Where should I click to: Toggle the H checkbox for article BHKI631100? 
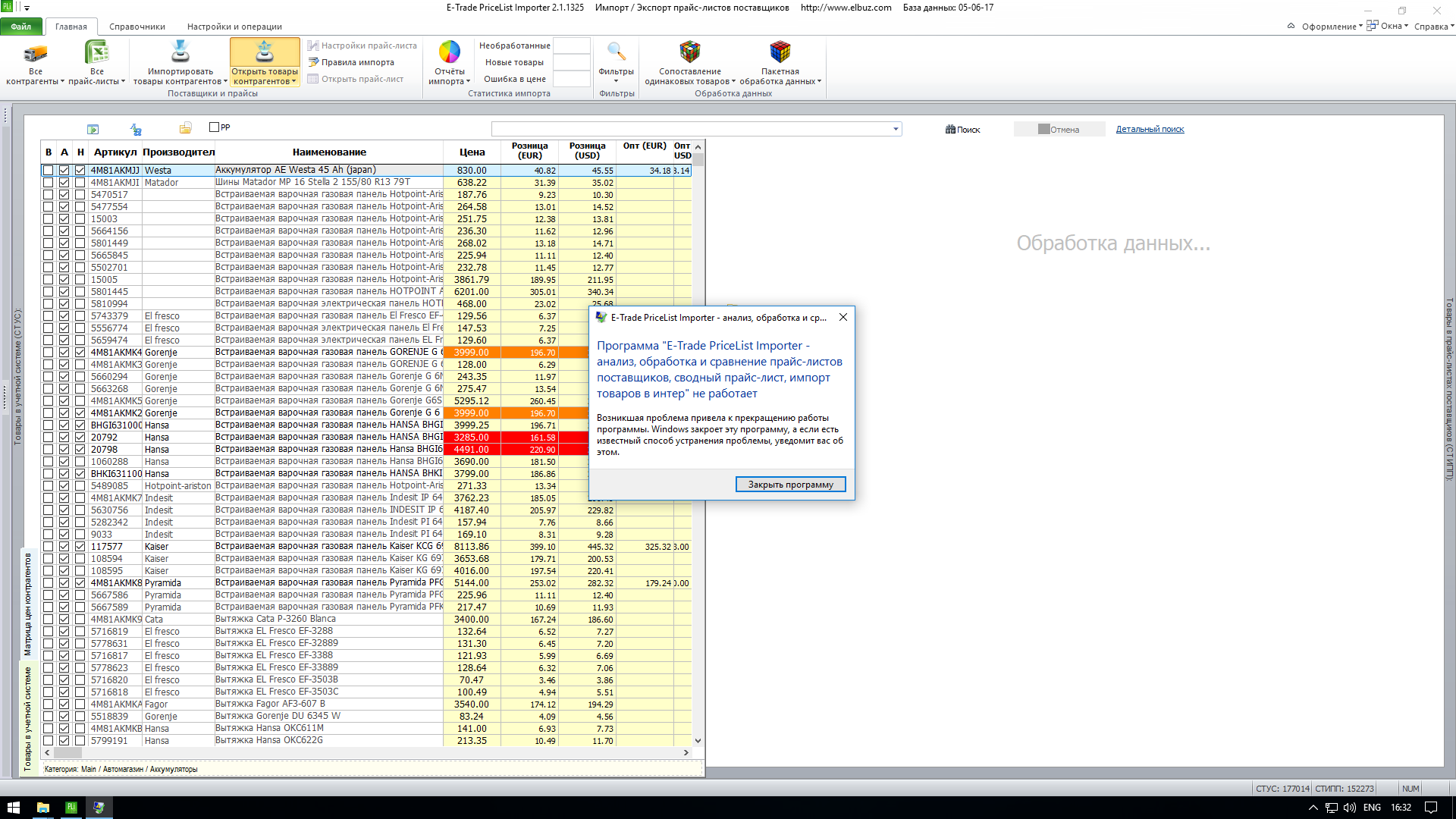pyautogui.click(x=80, y=474)
